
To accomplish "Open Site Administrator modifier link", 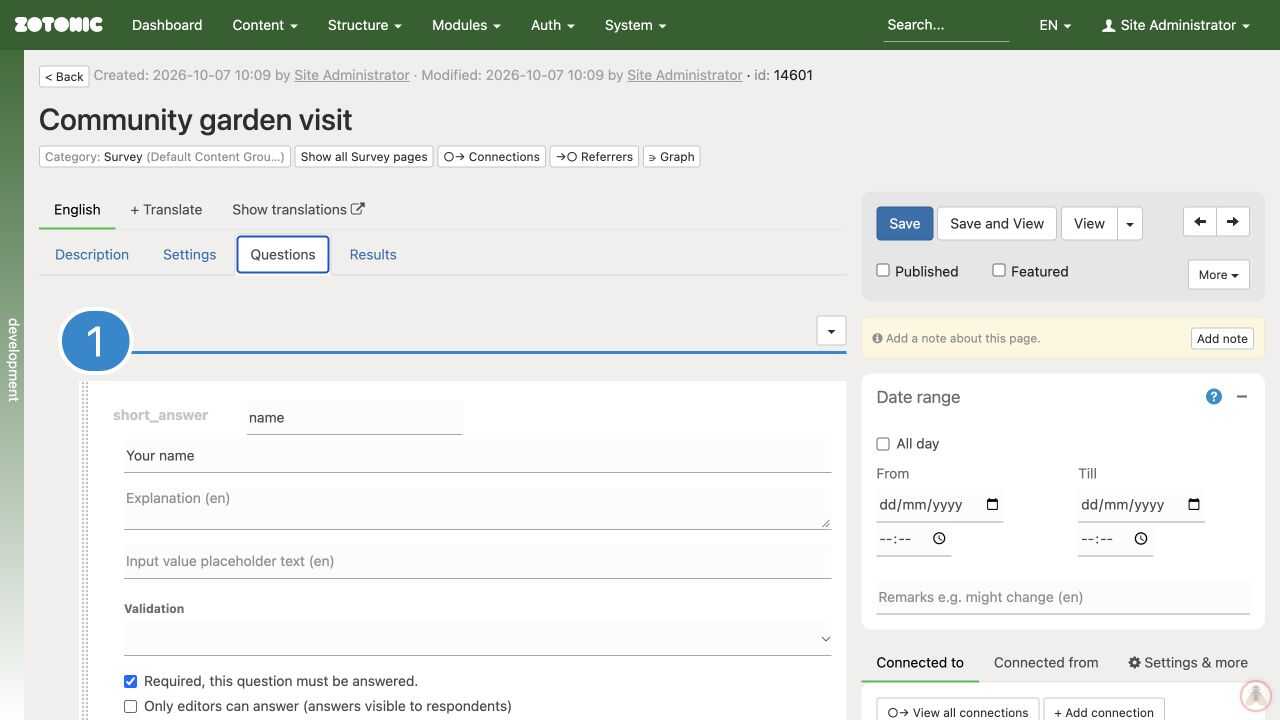I will tap(685, 75).
